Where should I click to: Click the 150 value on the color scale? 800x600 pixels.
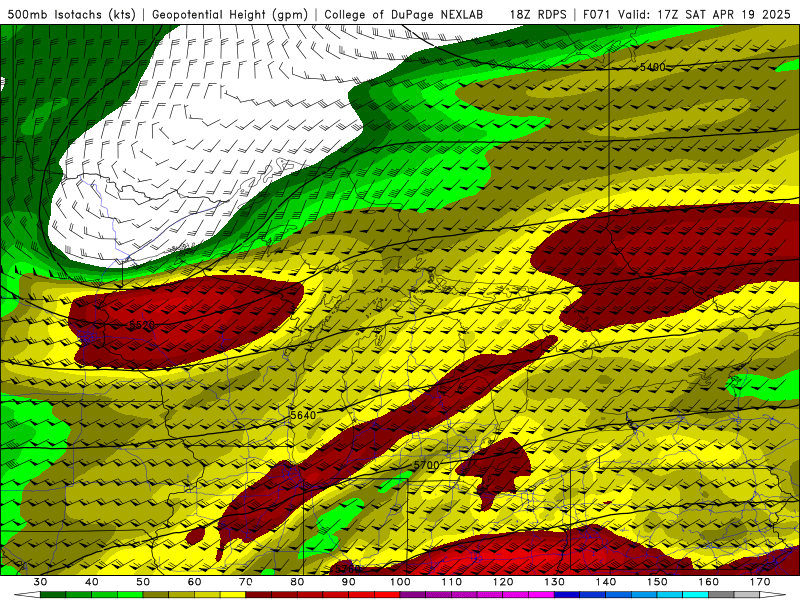[657, 582]
